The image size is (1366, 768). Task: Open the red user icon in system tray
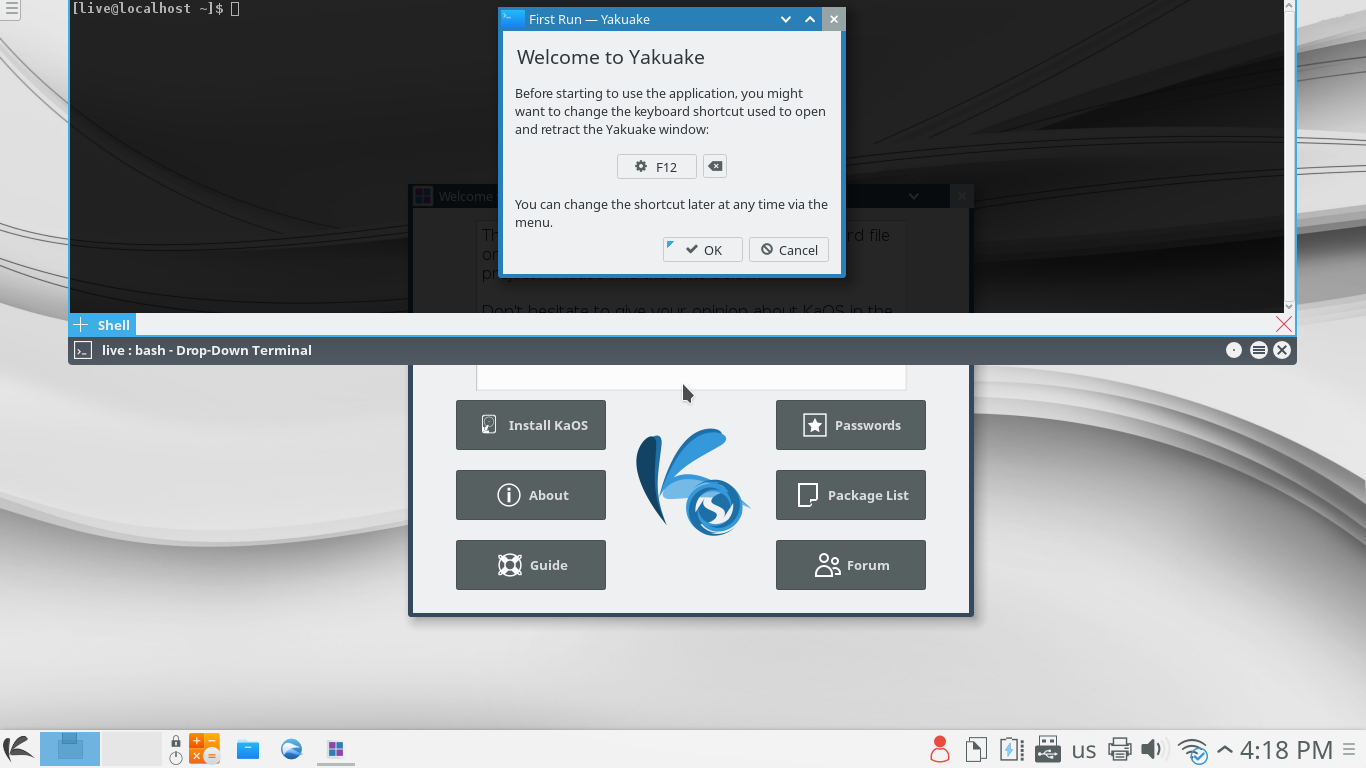pos(940,749)
